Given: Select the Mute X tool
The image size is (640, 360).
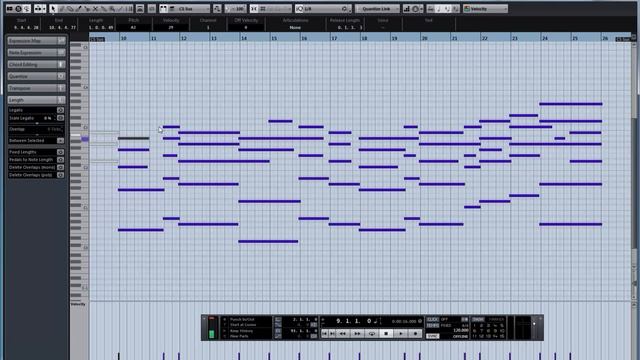Looking at the screenshot, I should [x=96, y=9].
